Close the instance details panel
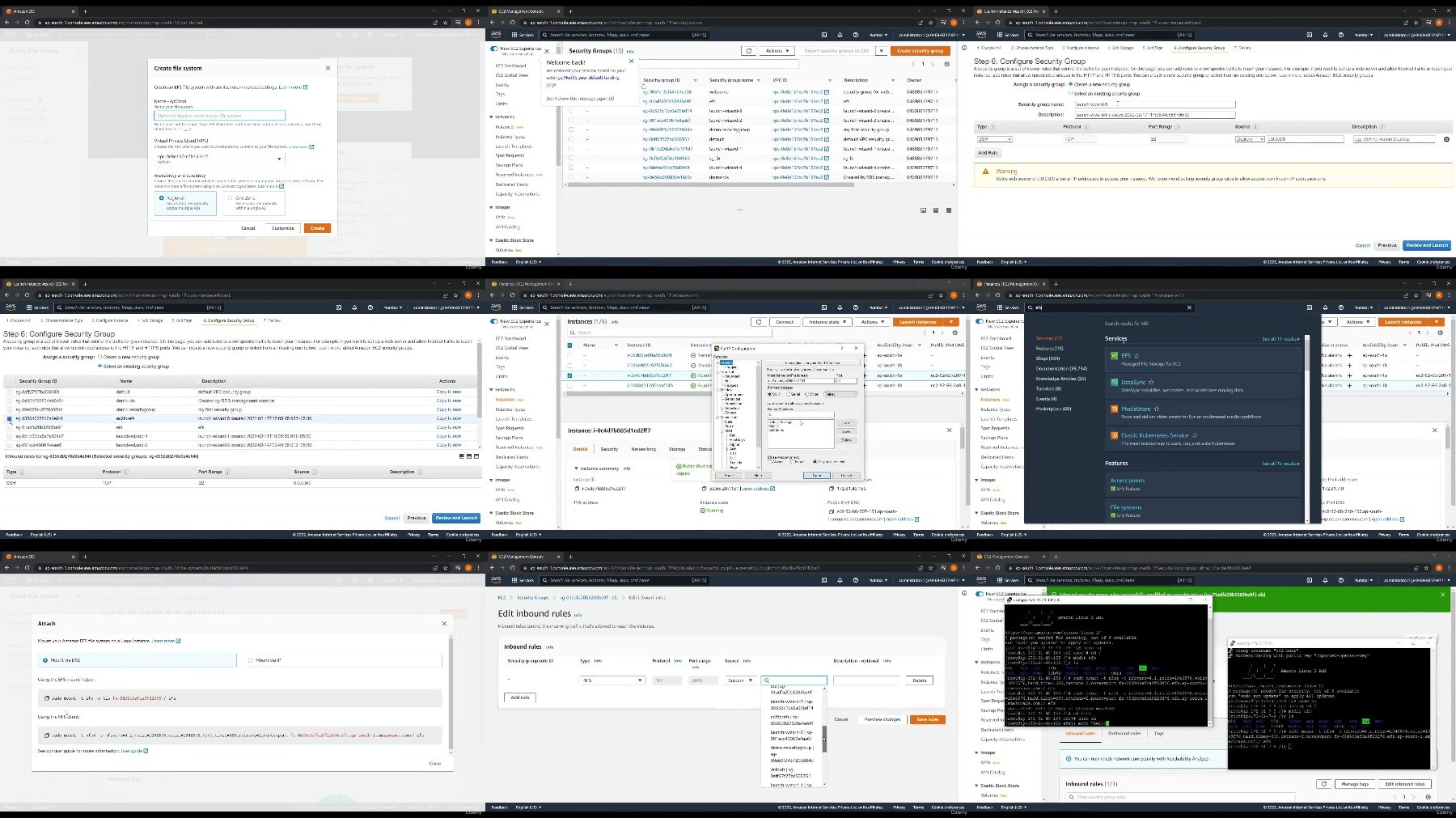1456x818 pixels. pos(950,430)
